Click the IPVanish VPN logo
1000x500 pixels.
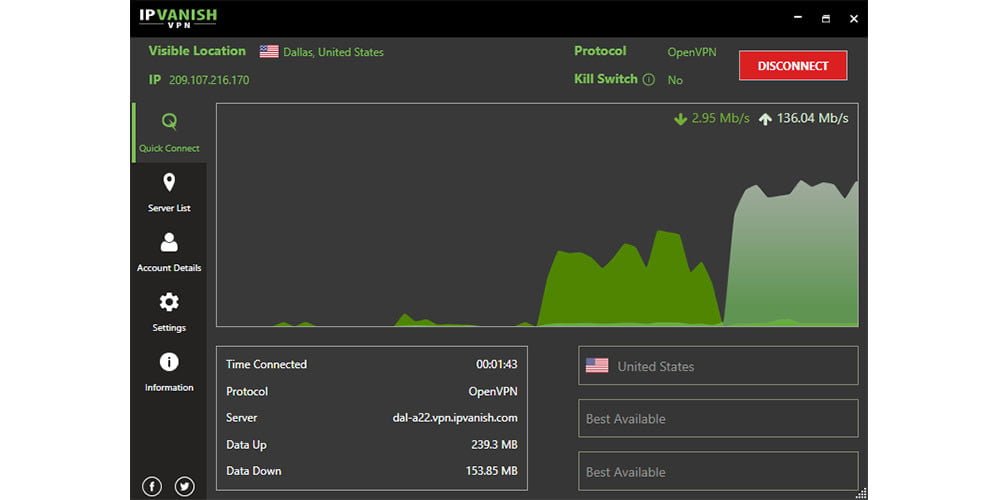click(x=178, y=18)
